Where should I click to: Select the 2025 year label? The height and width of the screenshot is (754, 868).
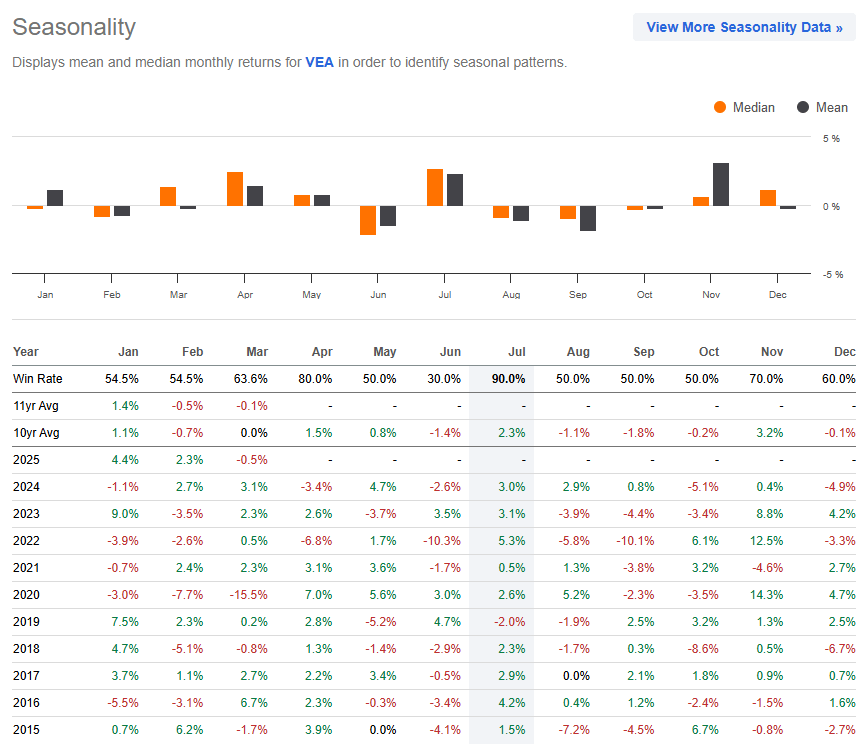click(x=26, y=460)
